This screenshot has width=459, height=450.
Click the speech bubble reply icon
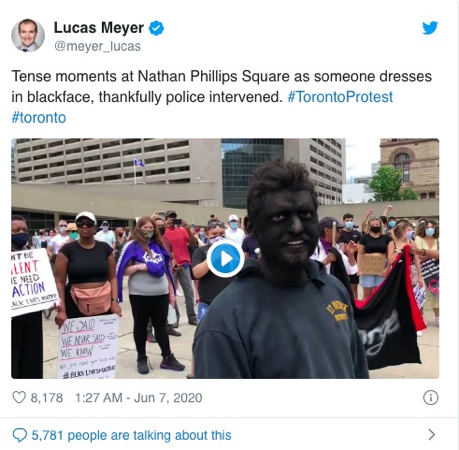pyautogui.click(x=20, y=435)
